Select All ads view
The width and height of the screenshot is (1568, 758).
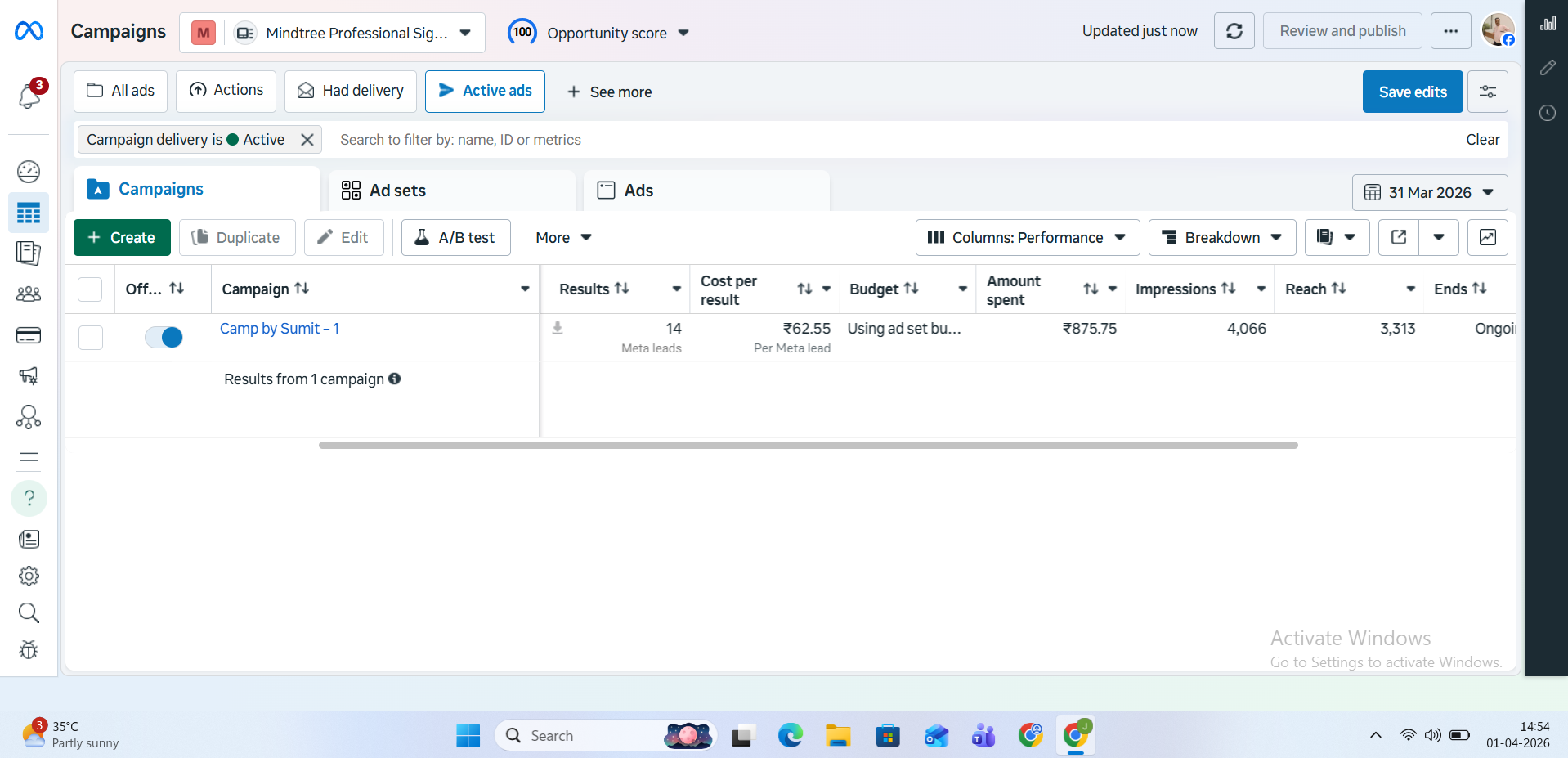[120, 91]
